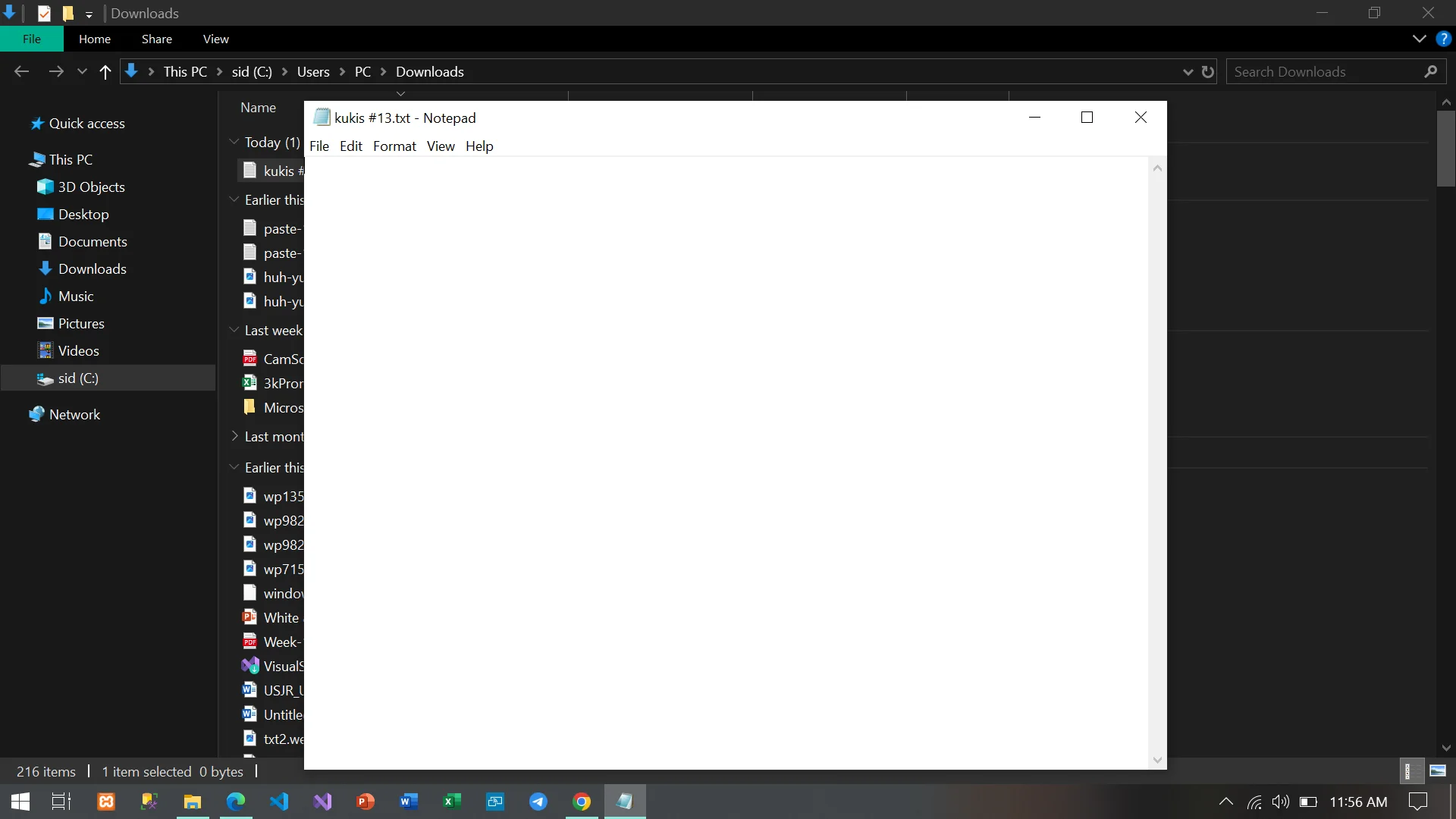Switch to large thumbnails view
1456x819 pixels.
1438,771
